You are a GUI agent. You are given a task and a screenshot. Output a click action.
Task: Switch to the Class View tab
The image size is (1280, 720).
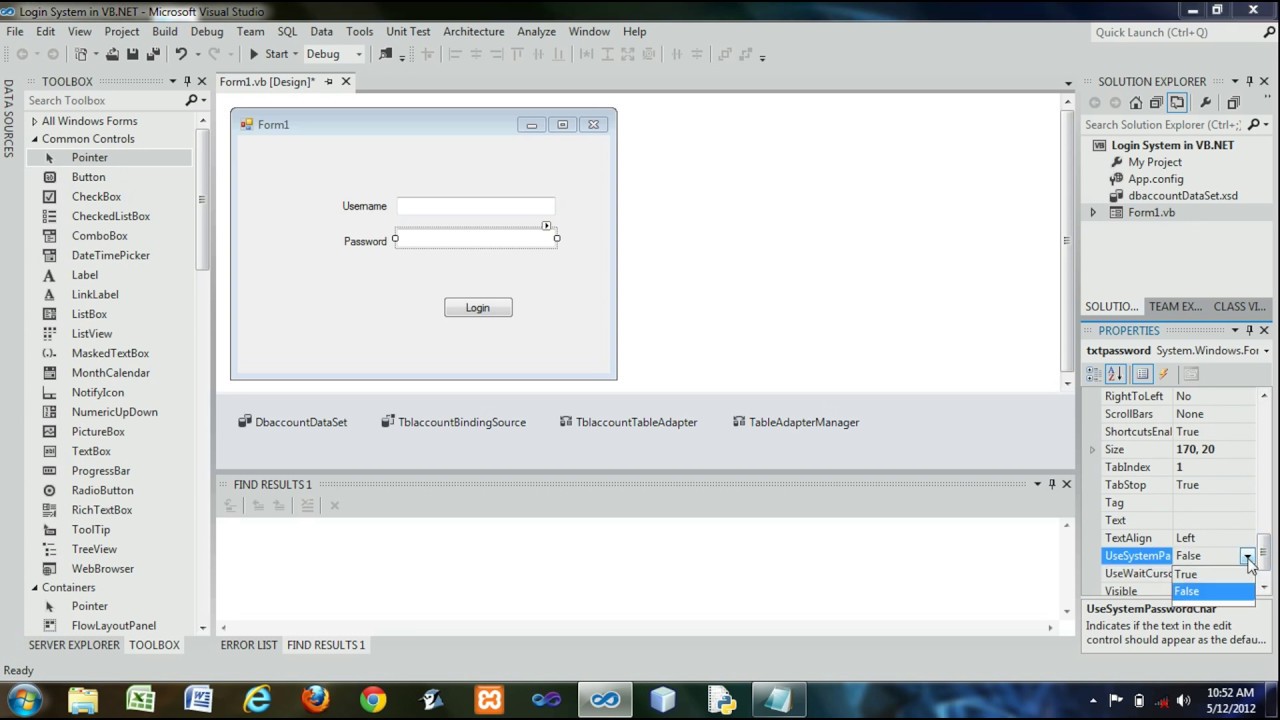[1240, 306]
